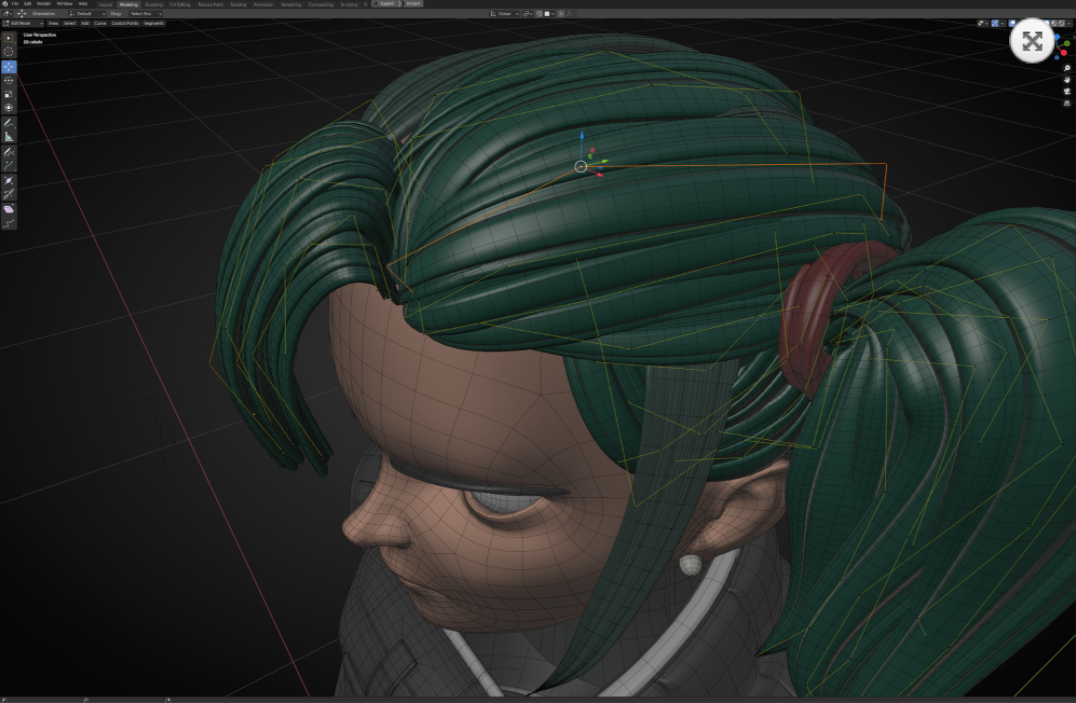Image resolution: width=1076 pixels, height=703 pixels.
Task: Click the zoom magnifier viewport icon
Action: pos(1067,68)
